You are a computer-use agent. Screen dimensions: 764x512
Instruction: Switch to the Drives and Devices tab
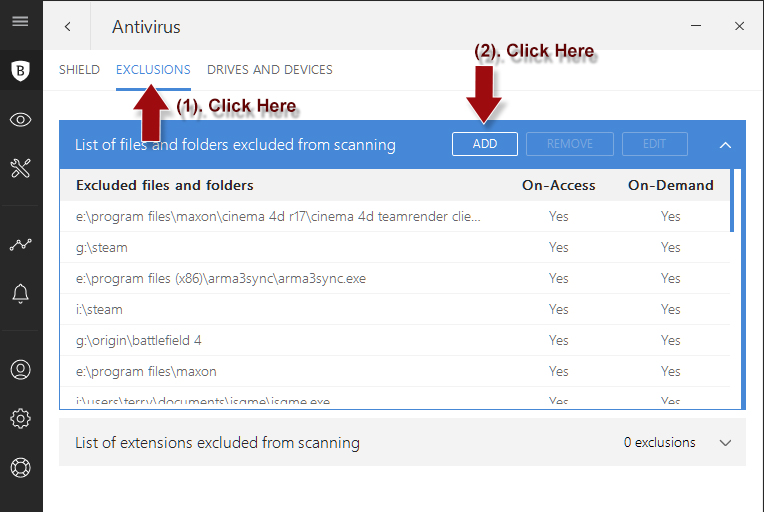[x=270, y=70]
